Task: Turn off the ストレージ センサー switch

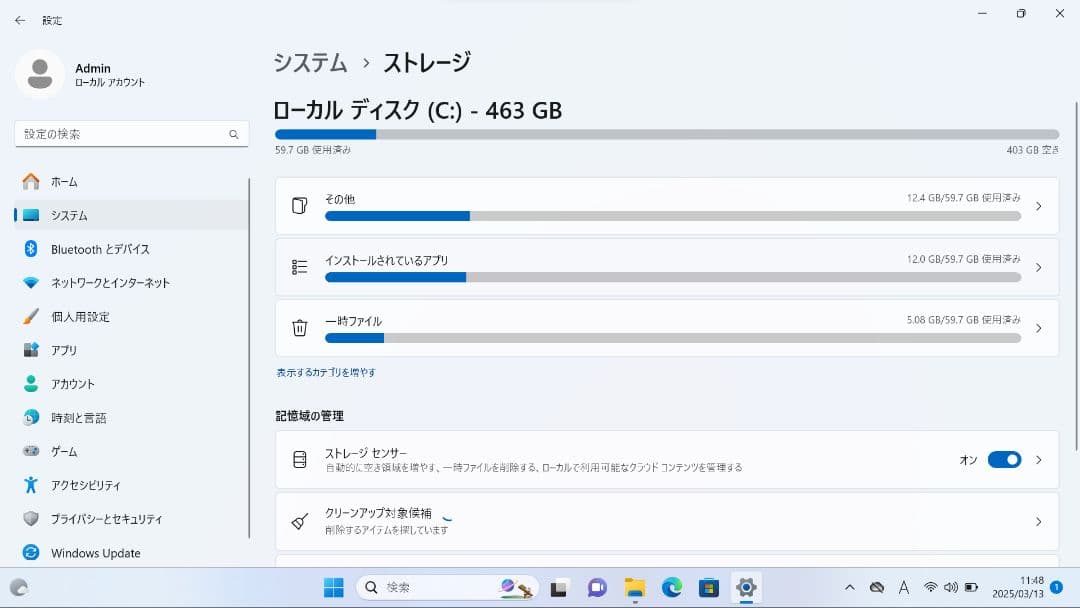Action: [1005, 459]
